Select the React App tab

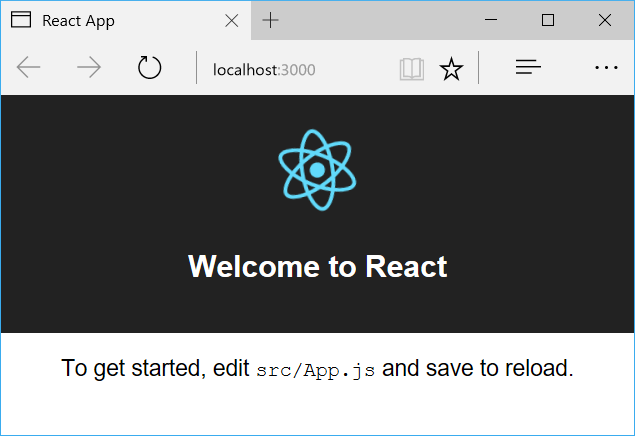pyautogui.click(x=126, y=20)
